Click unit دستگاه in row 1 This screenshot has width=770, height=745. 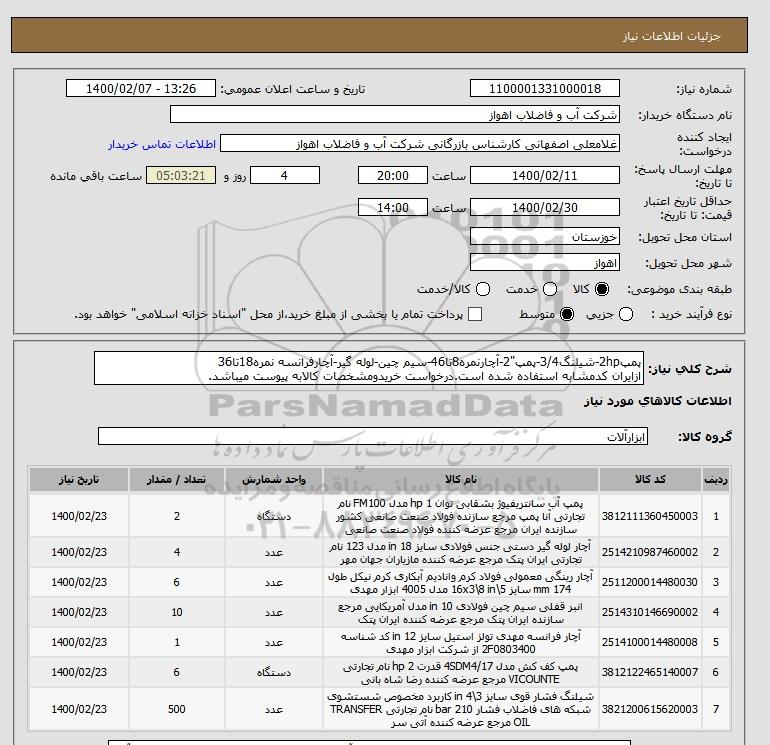click(x=274, y=517)
